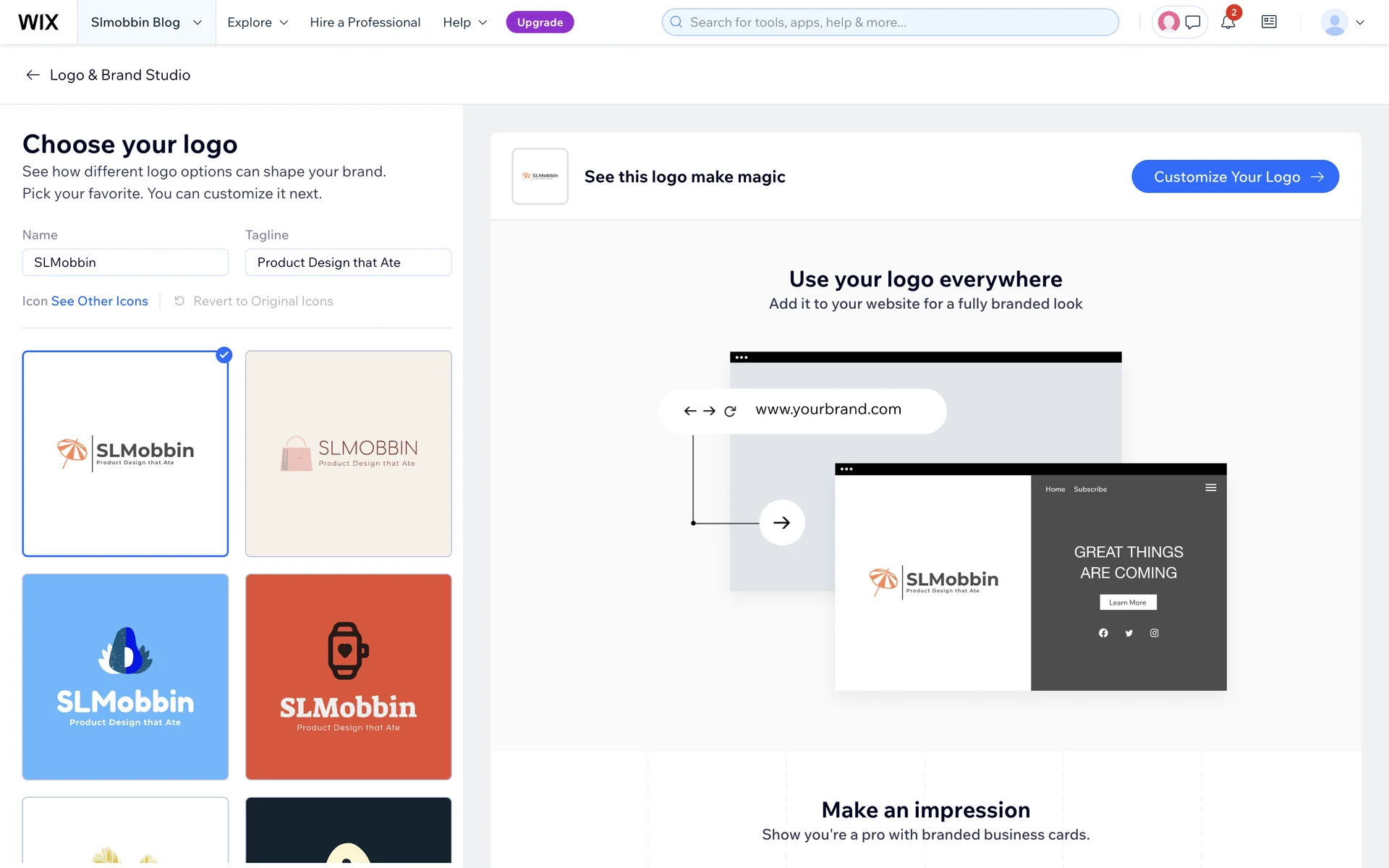The width and height of the screenshot is (1389, 868).
Task: Click the See Other Icons link
Action: coord(99,301)
